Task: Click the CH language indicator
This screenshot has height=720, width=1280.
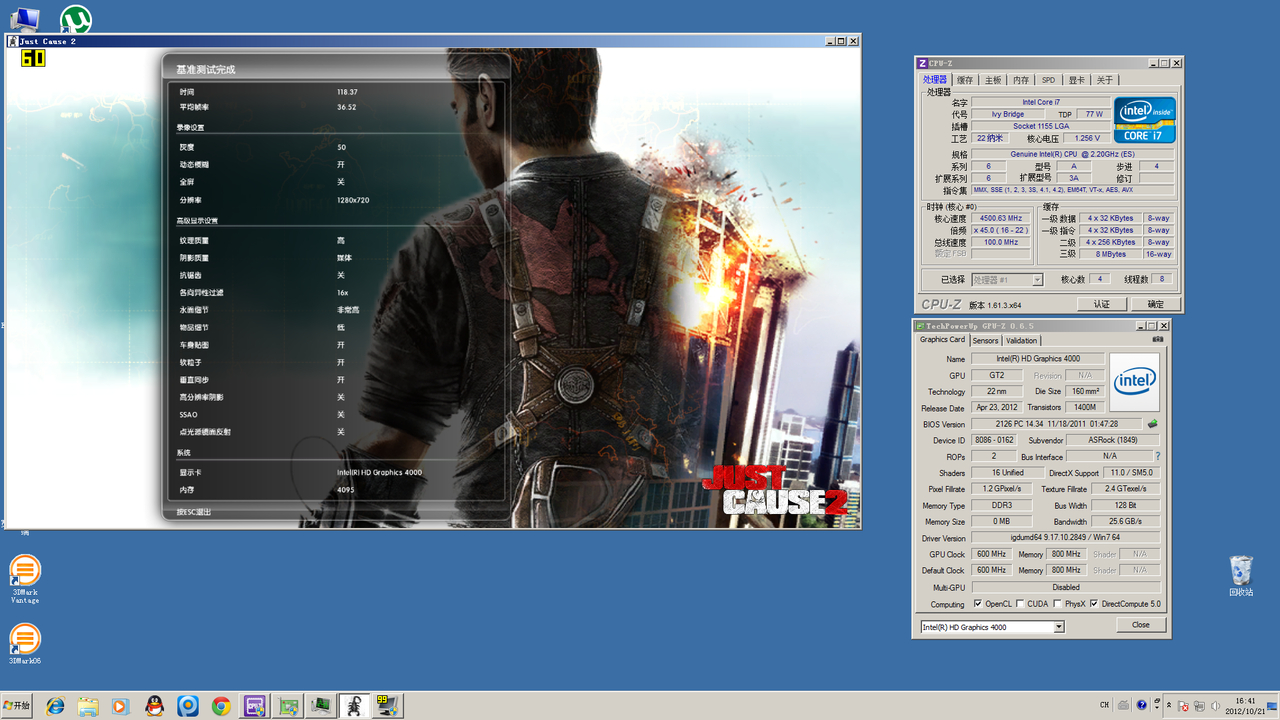Action: pyautogui.click(x=1104, y=706)
